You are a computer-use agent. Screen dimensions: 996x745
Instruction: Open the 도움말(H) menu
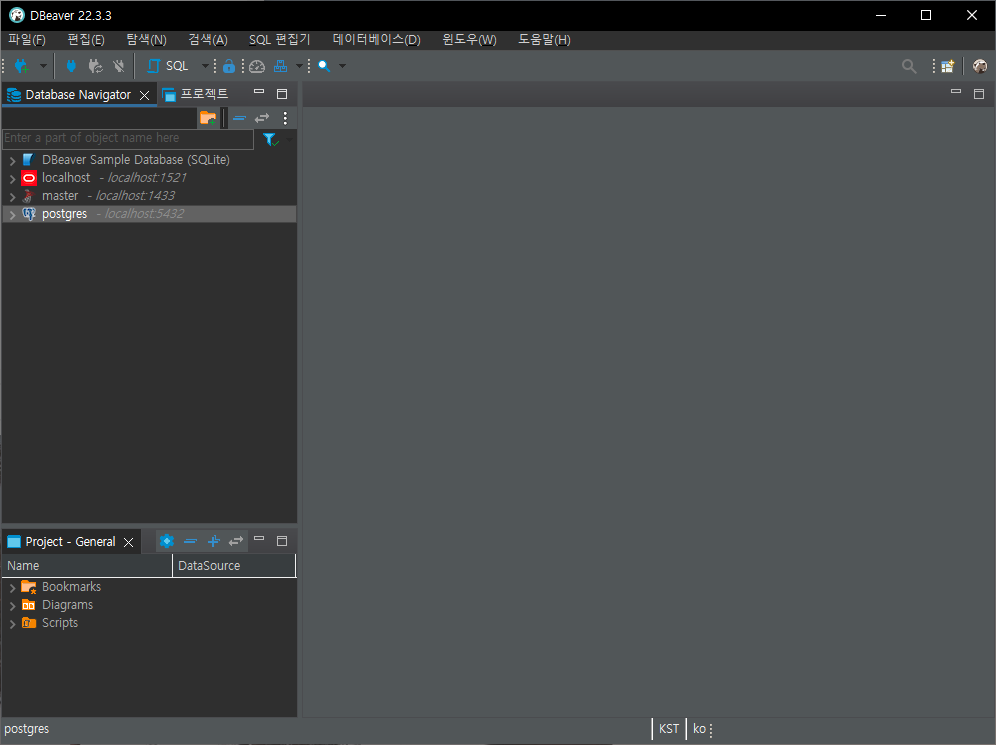pos(544,39)
